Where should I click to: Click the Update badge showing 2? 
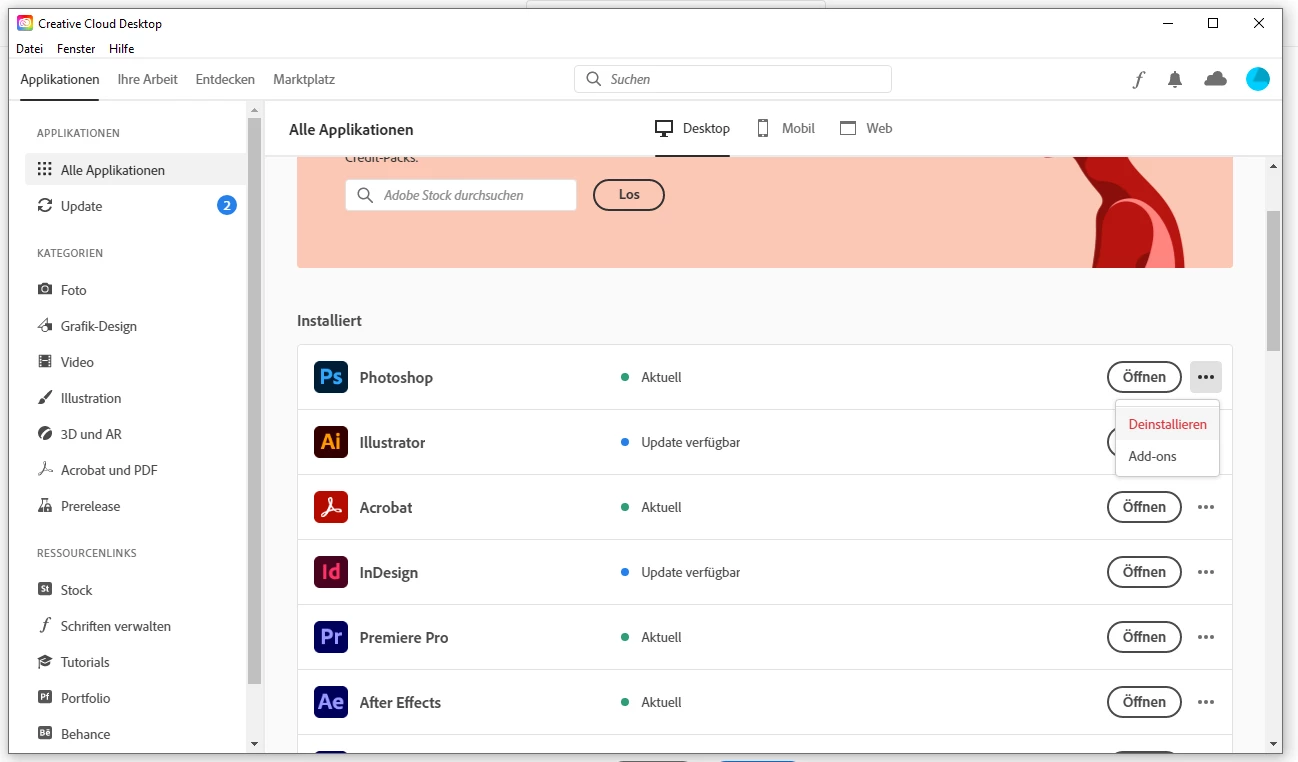227,206
